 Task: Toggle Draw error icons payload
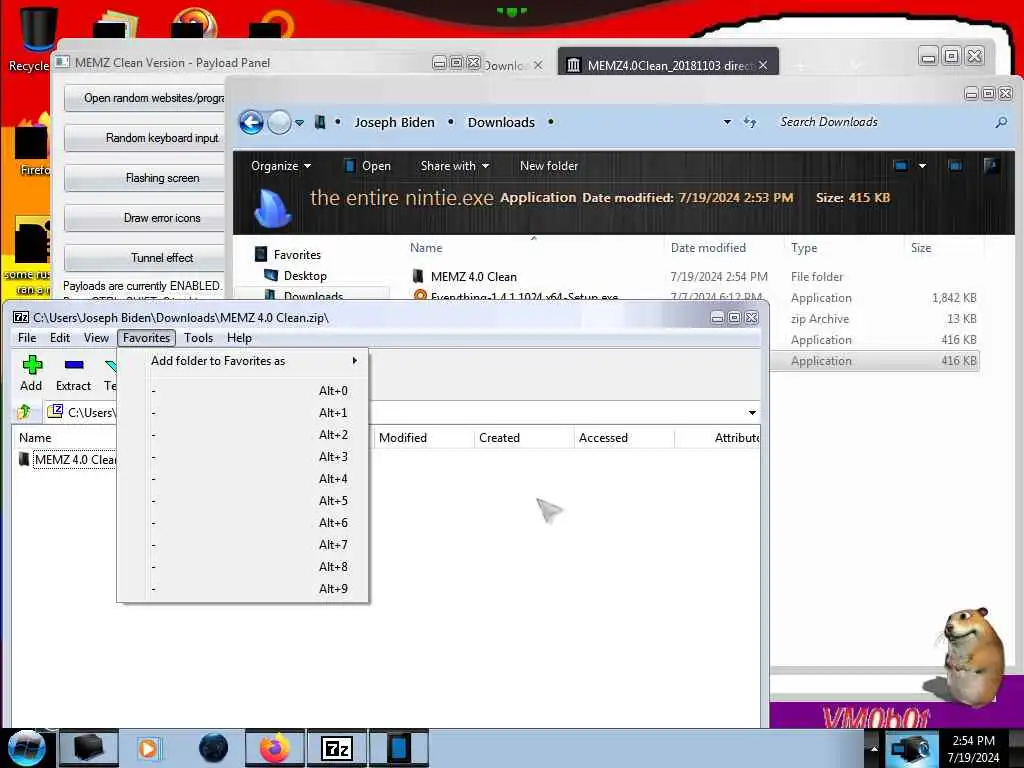point(146,217)
